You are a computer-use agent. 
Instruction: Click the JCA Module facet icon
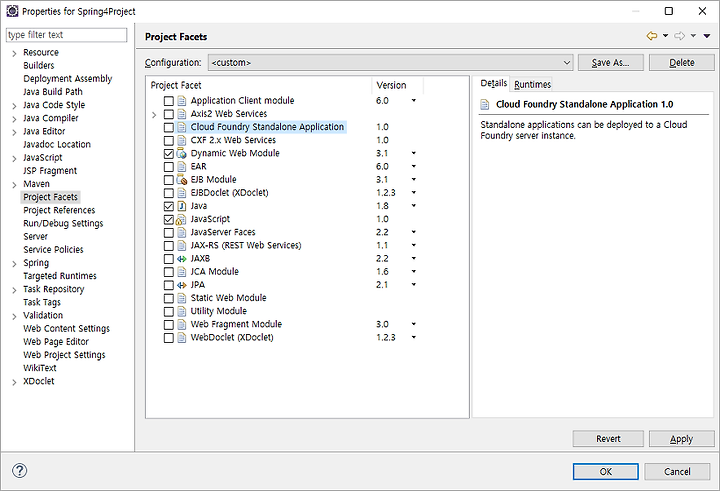point(182,272)
